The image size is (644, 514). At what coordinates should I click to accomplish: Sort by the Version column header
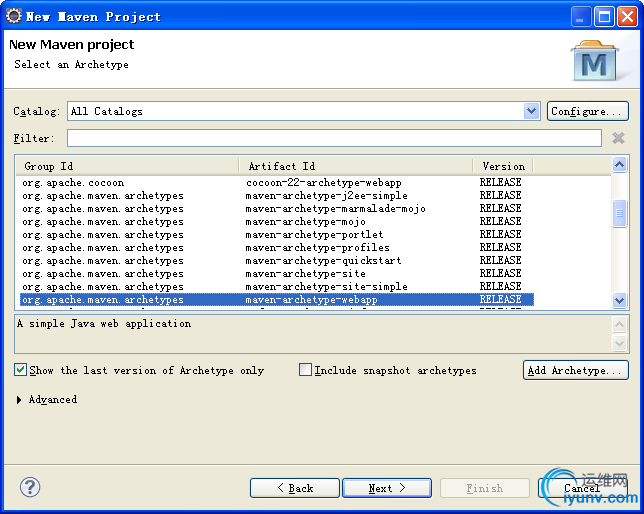coord(503,166)
